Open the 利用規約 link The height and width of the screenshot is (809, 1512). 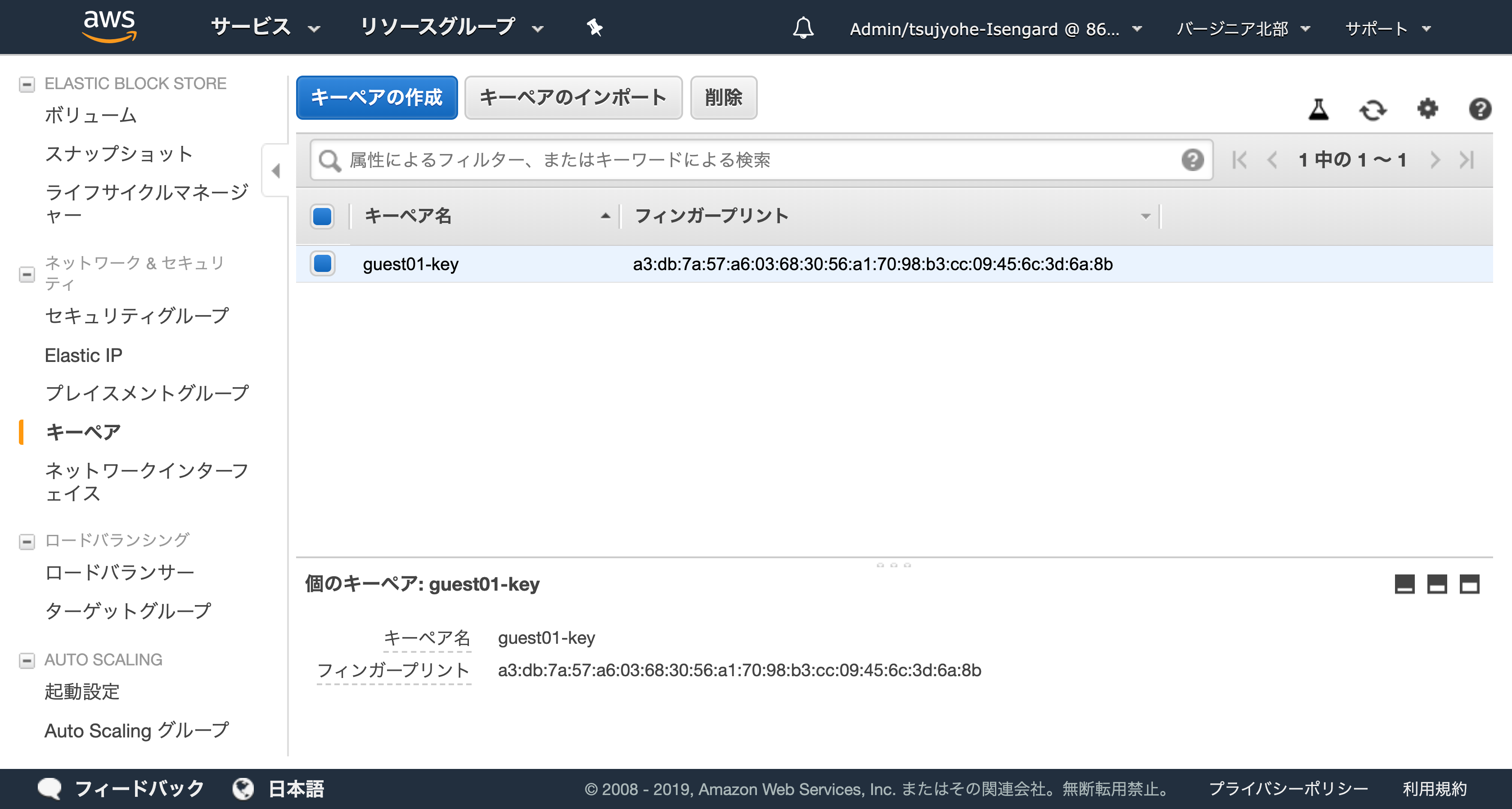click(x=1435, y=788)
